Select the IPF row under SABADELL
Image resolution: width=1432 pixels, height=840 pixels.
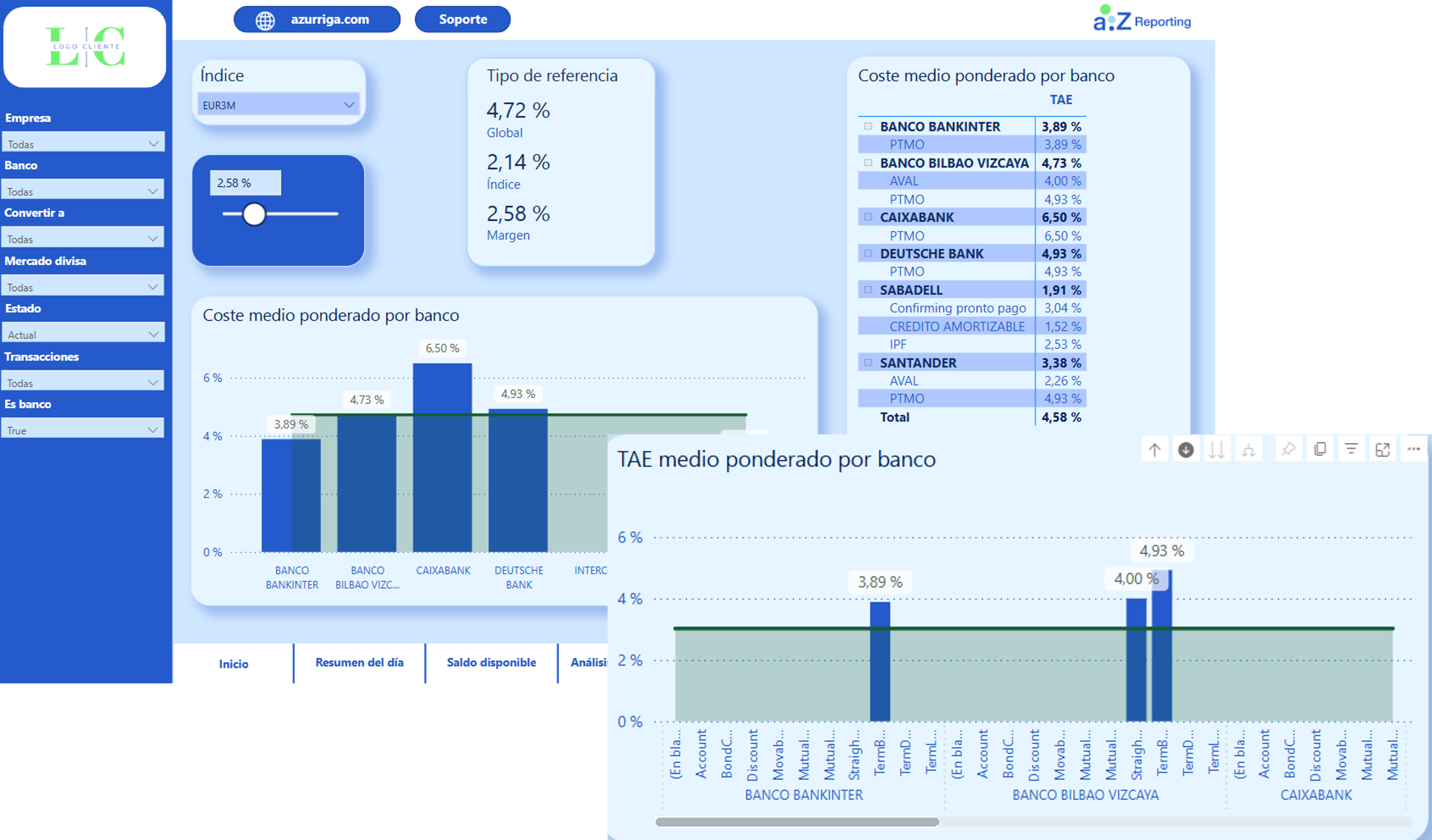pos(972,344)
